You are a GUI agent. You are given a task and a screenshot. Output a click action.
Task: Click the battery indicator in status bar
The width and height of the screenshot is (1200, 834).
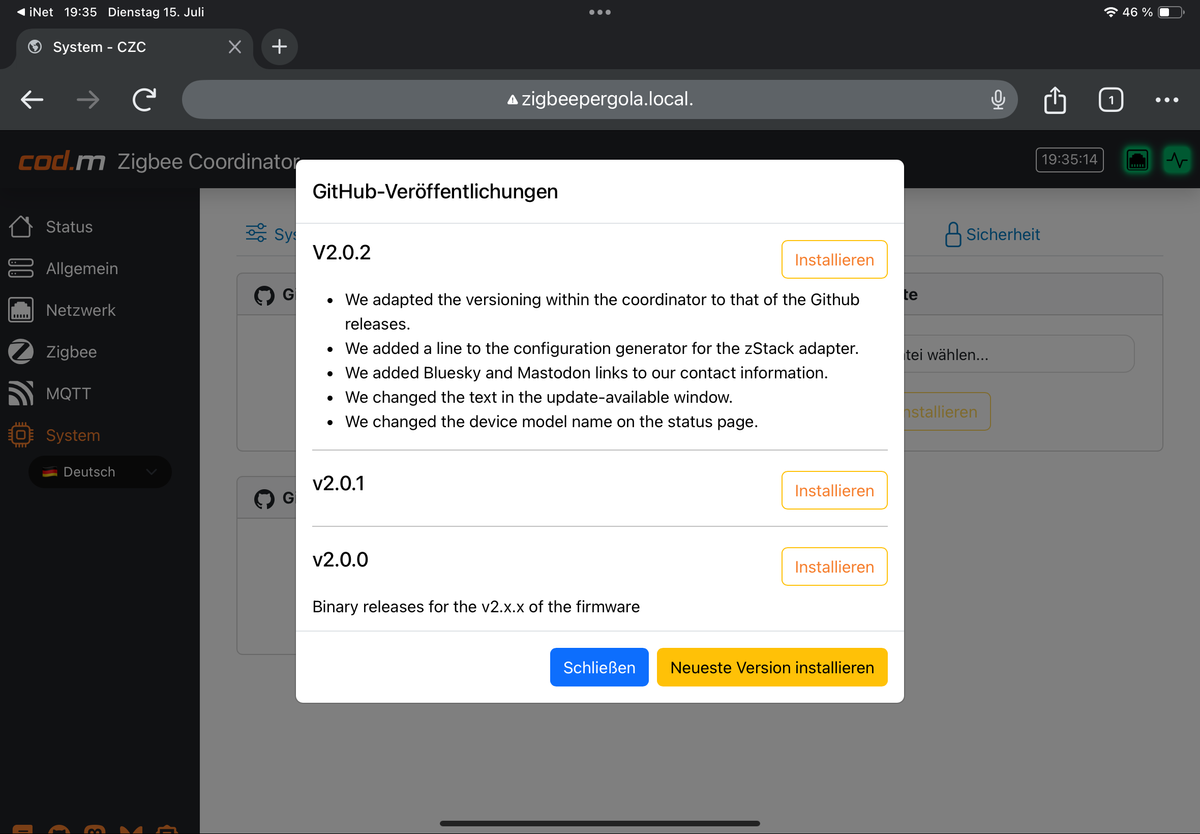click(1171, 12)
